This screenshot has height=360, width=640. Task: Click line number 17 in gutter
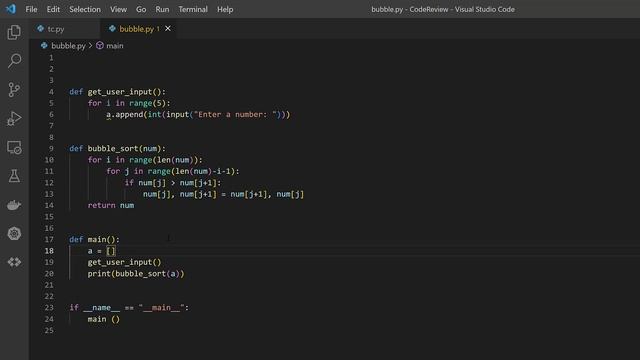point(49,240)
